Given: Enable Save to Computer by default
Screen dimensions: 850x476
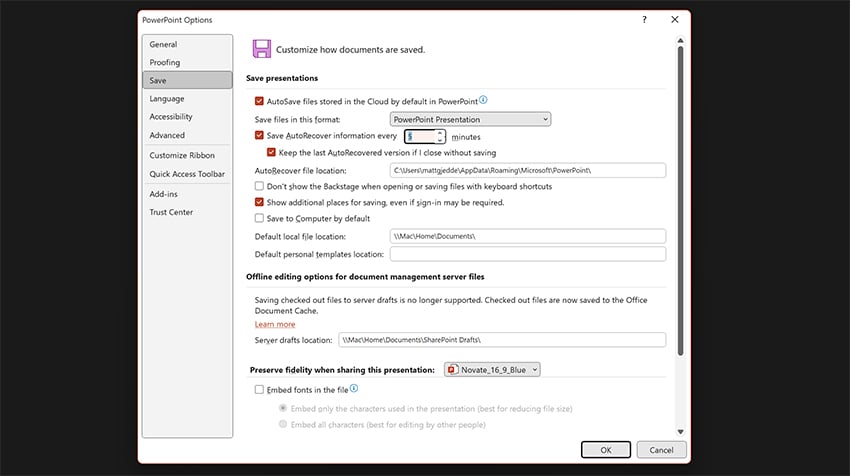Looking at the screenshot, I should pyautogui.click(x=260, y=218).
